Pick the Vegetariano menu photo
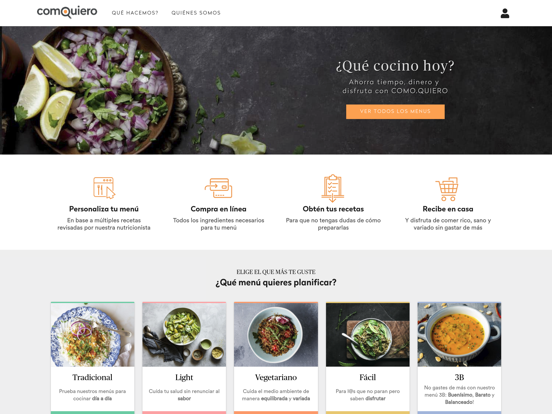 point(276,334)
